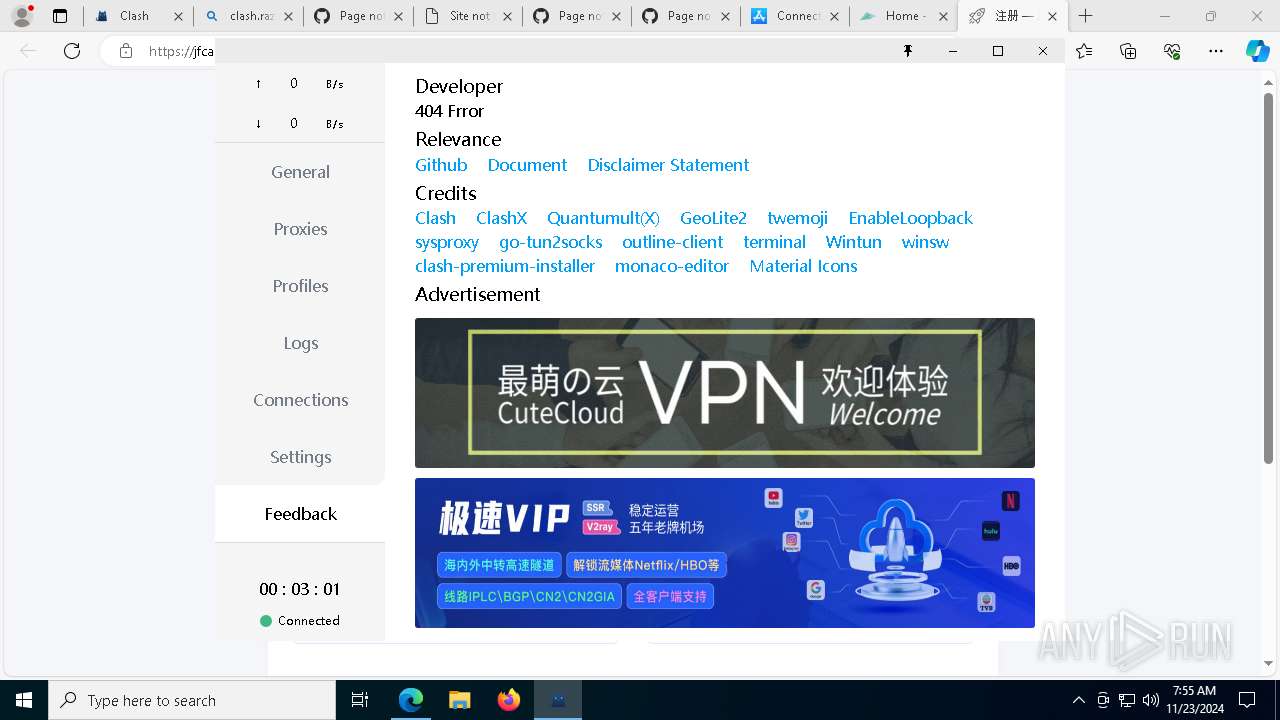Open the Copilot sidebar icon
The width and height of the screenshot is (1280, 720).
pyautogui.click(x=1257, y=51)
